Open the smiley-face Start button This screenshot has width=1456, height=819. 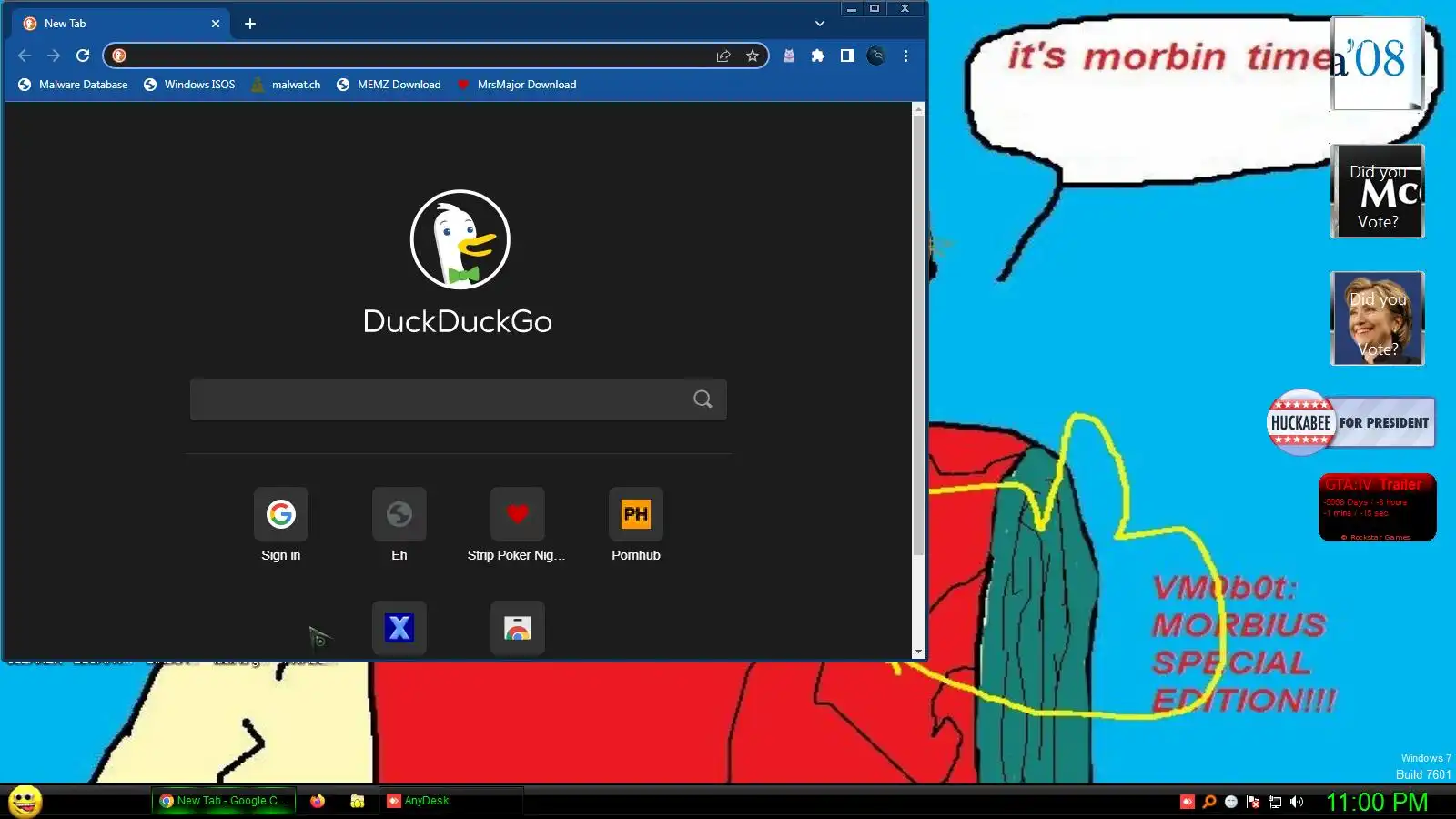click(x=25, y=802)
